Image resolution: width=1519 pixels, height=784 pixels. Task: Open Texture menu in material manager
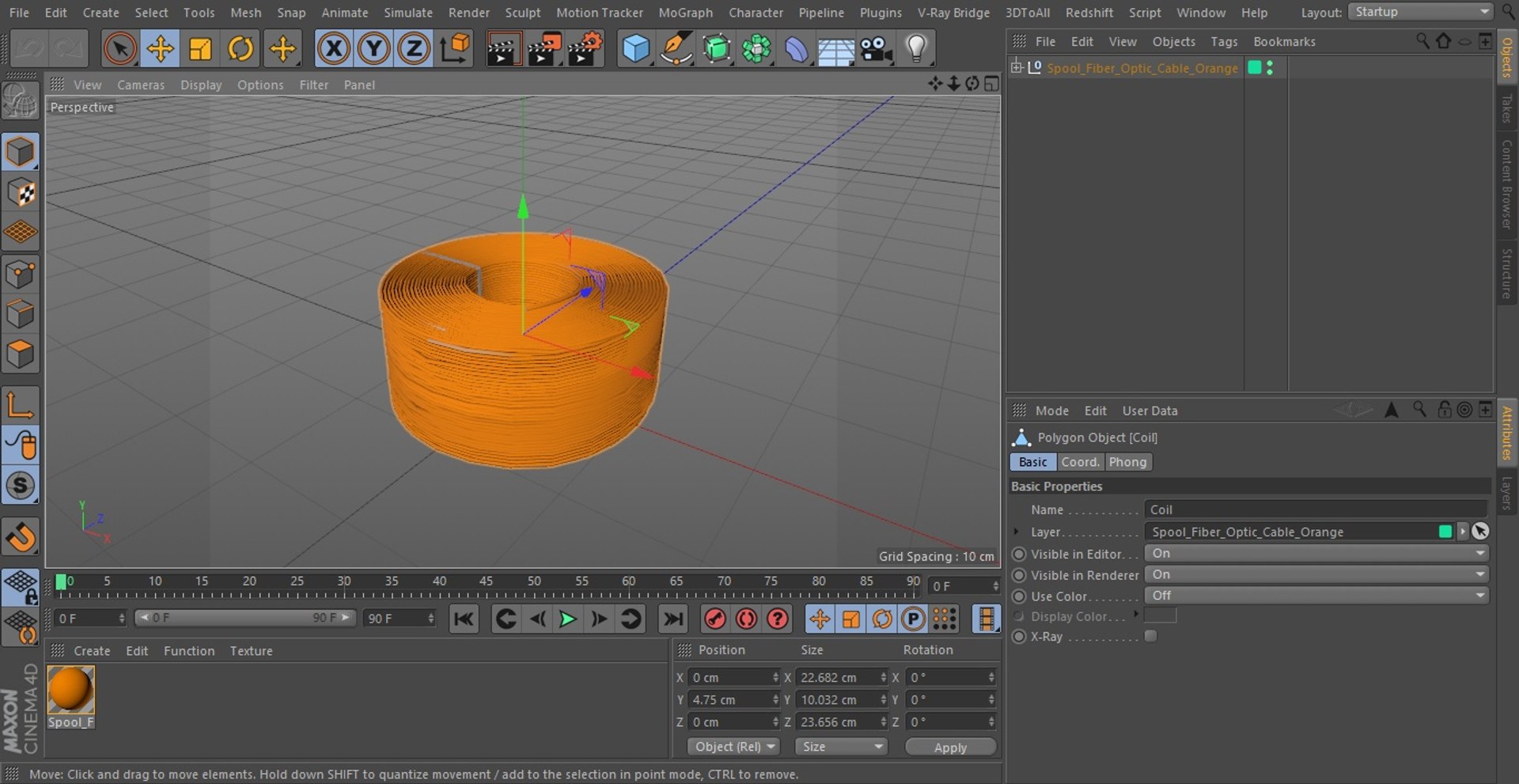(251, 650)
